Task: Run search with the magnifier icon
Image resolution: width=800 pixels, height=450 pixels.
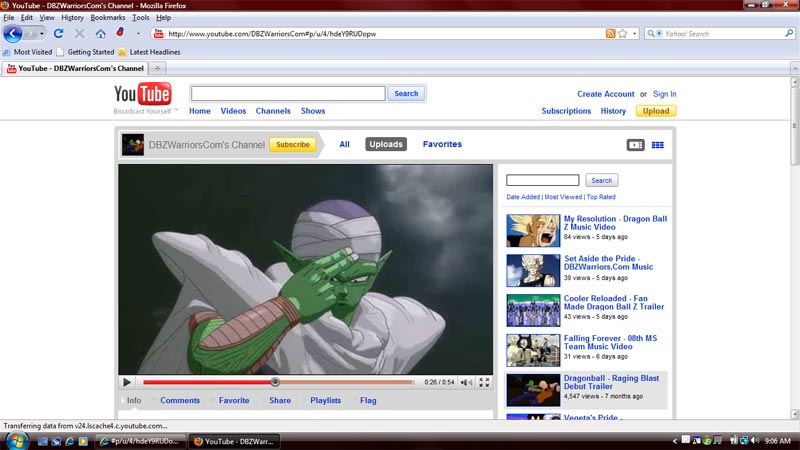Action: pyautogui.click(x=789, y=34)
